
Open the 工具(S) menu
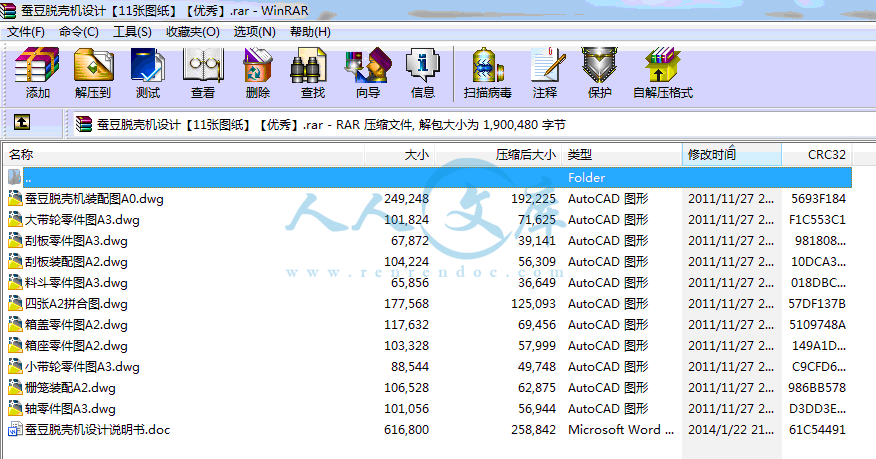coord(132,32)
